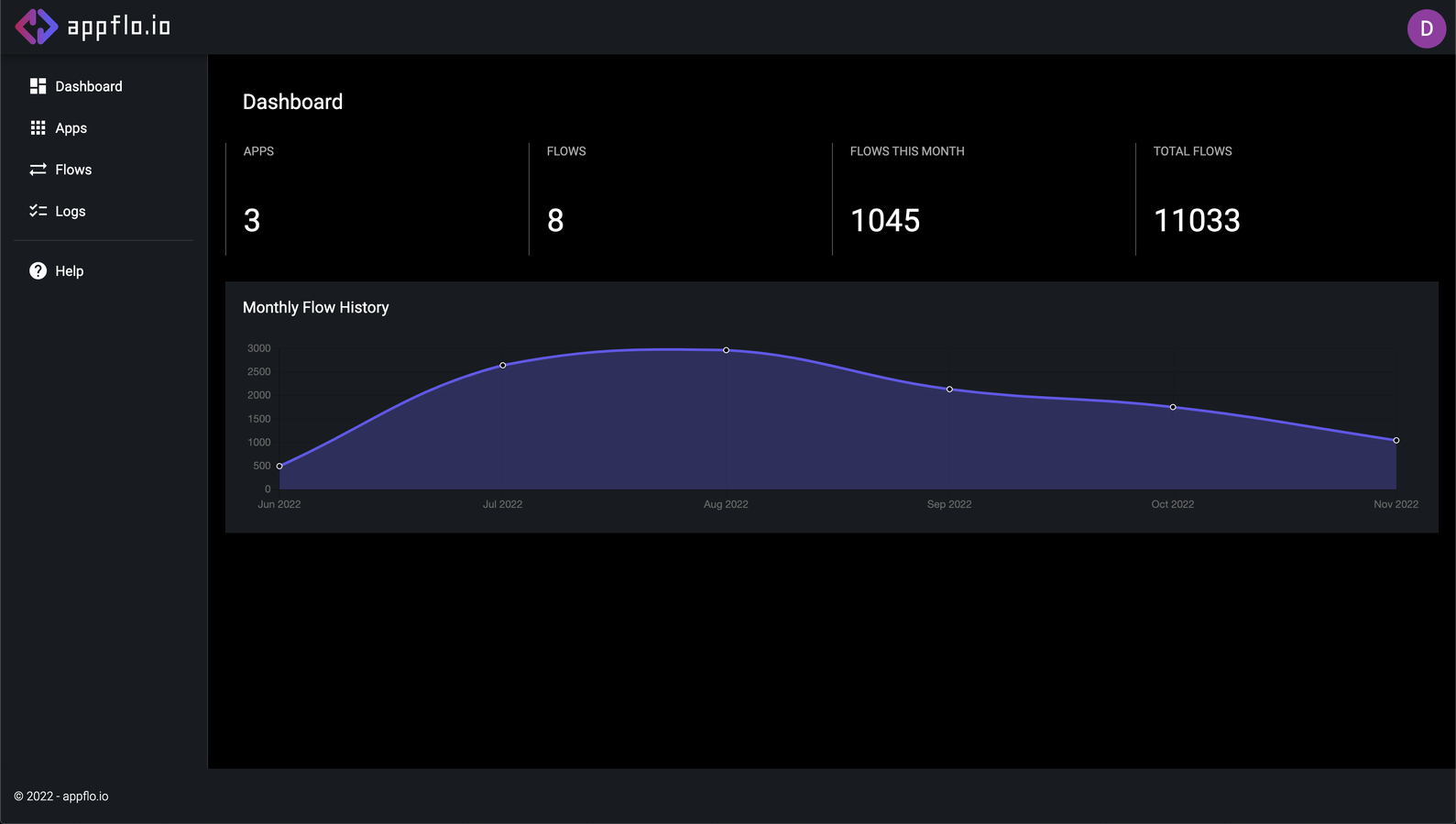This screenshot has height=824, width=1456.
Task: Click the FLOWS card label
Action: [x=566, y=151]
